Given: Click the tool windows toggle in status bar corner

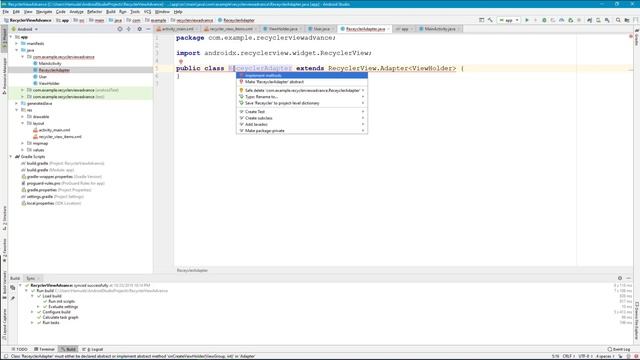Looking at the screenshot, I should [x=5, y=356].
